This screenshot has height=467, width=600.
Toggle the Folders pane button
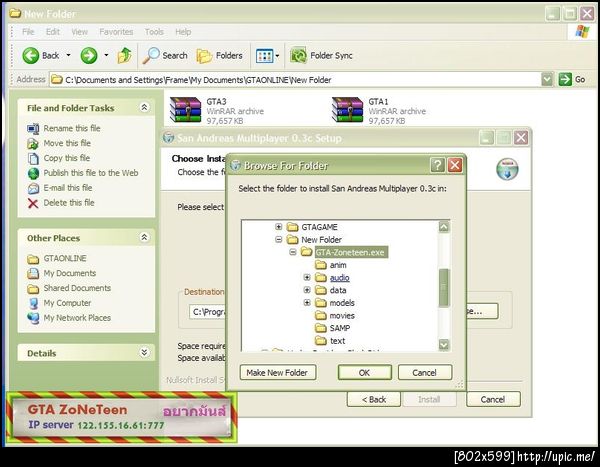[220, 56]
